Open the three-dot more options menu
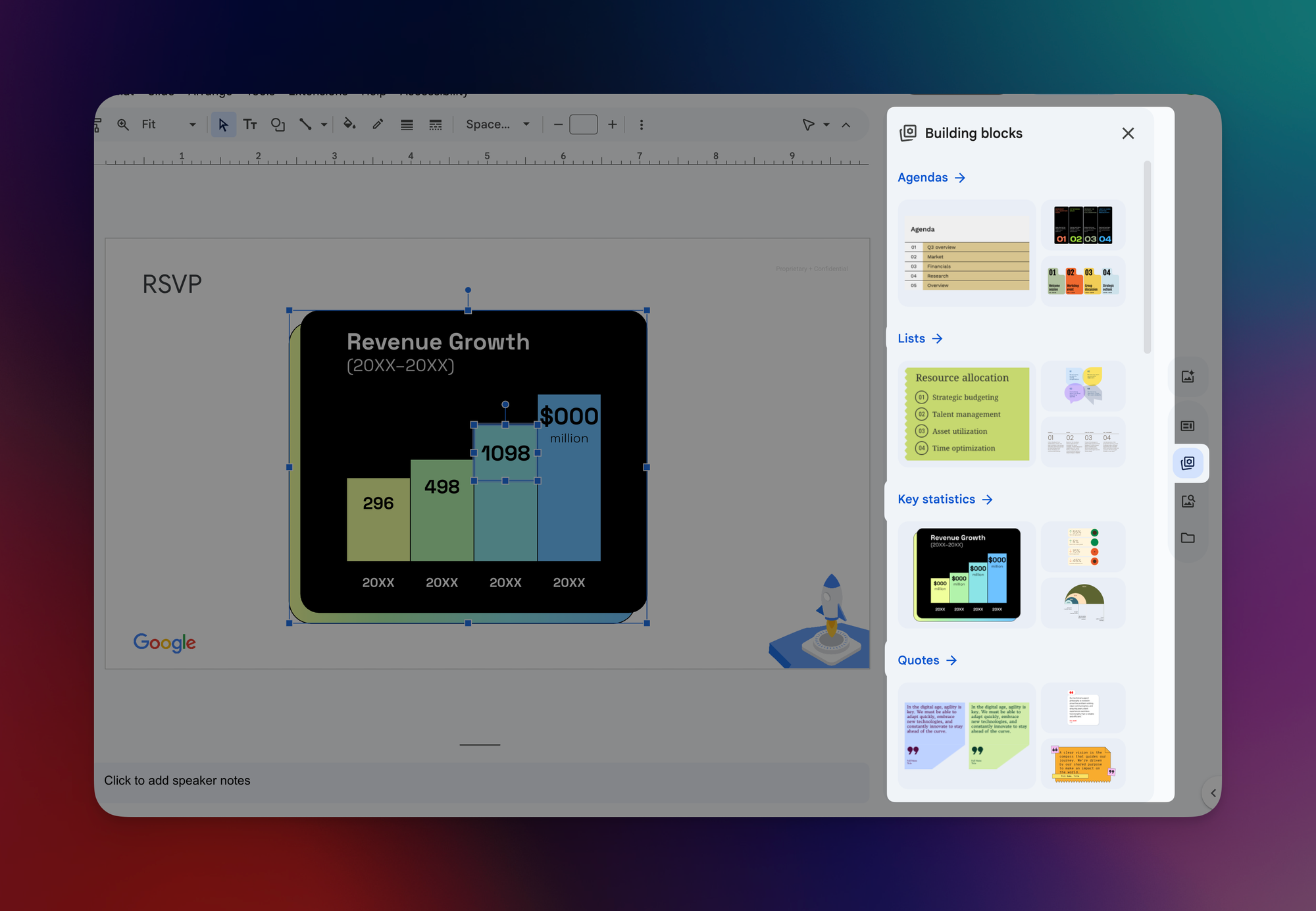Screen dimensions: 1316x911 [x=642, y=124]
